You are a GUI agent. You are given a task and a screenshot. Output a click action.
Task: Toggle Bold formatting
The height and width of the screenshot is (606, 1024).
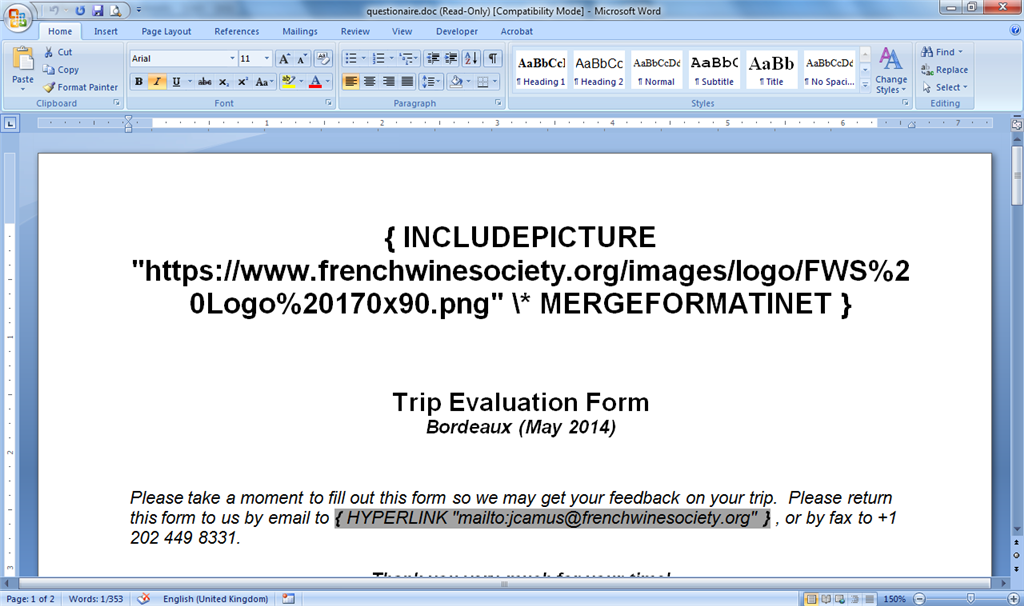(x=138, y=82)
